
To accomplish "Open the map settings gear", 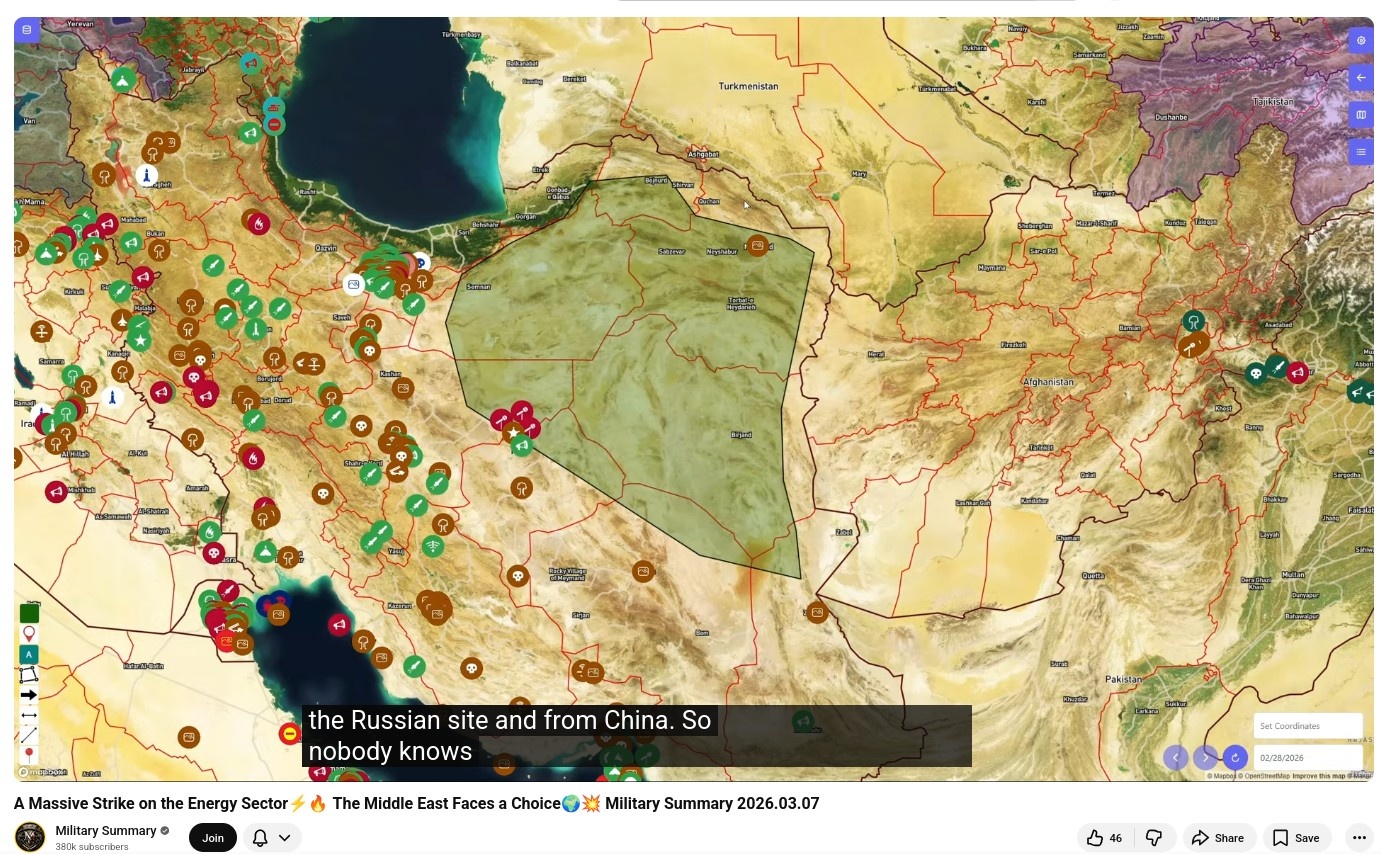I will (1360, 41).
